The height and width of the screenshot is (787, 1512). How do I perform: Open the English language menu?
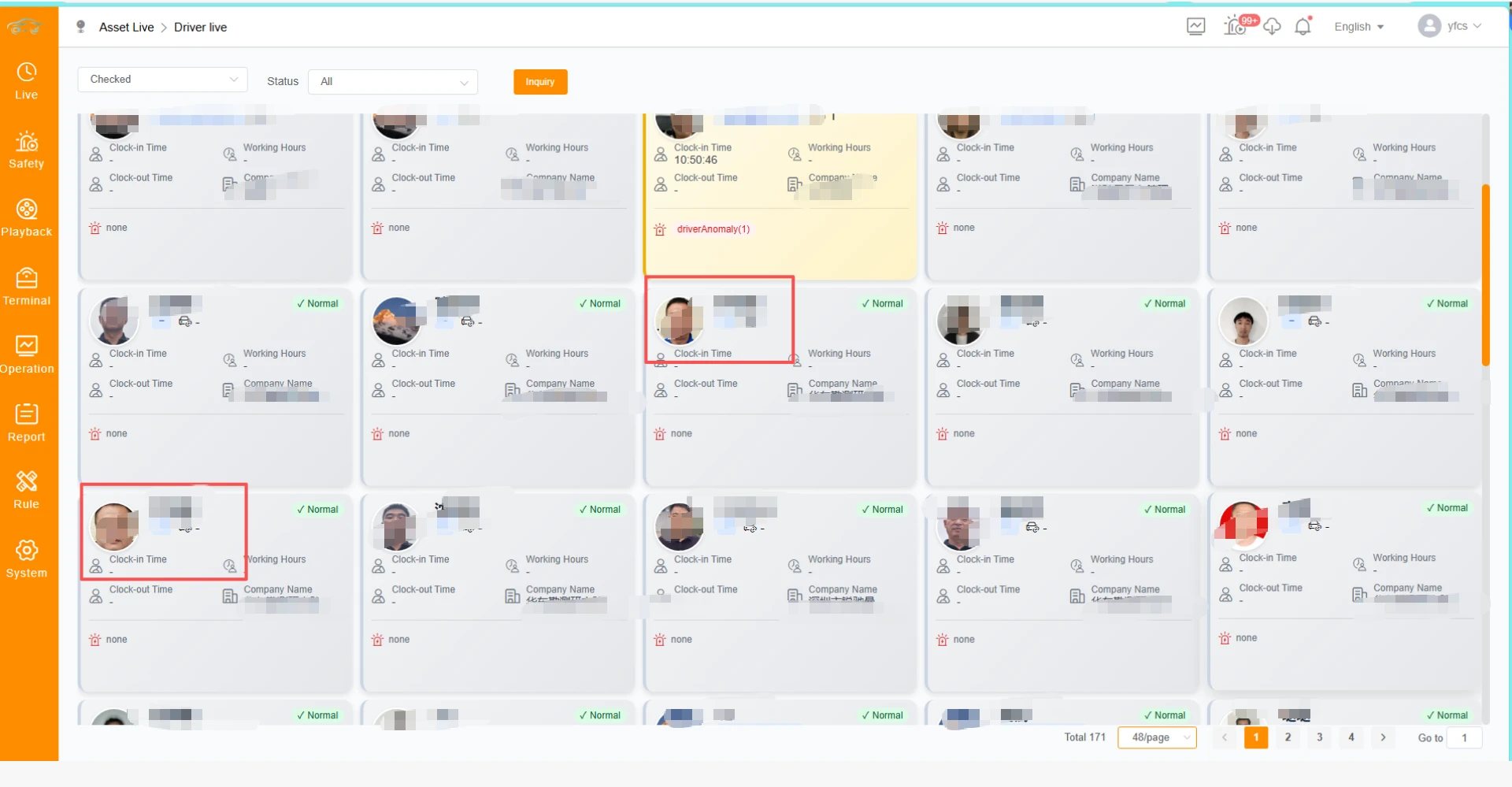(1358, 27)
